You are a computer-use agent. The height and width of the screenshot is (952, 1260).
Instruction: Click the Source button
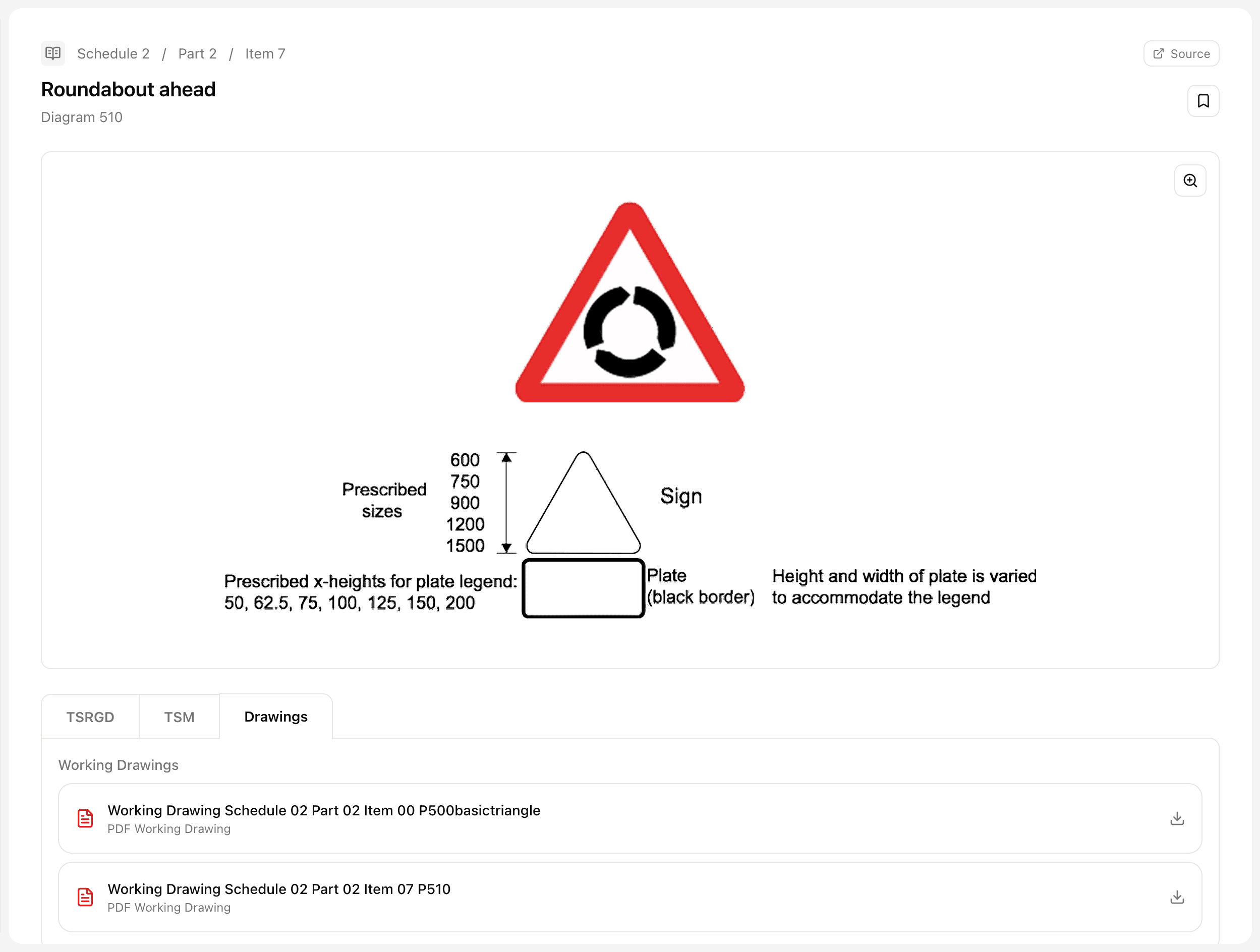1180,53
